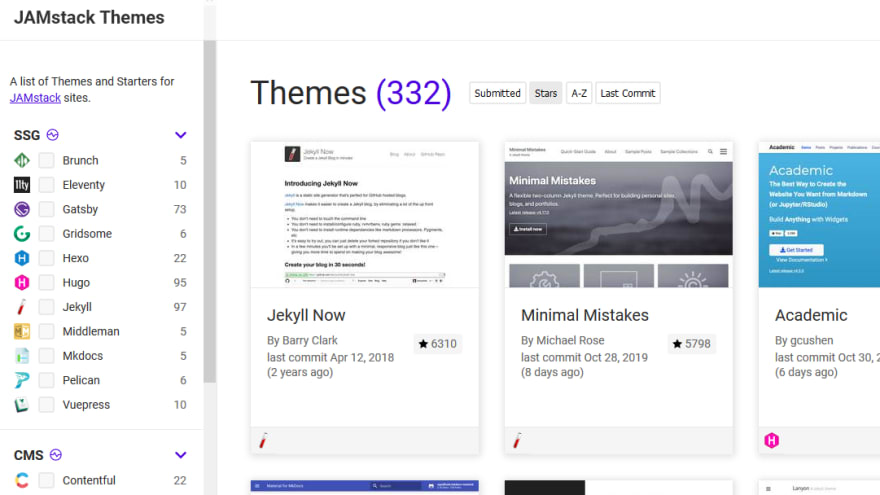The width and height of the screenshot is (880, 495).
Task: Tick the Gridsome filter checkbox
Action: coord(47,233)
